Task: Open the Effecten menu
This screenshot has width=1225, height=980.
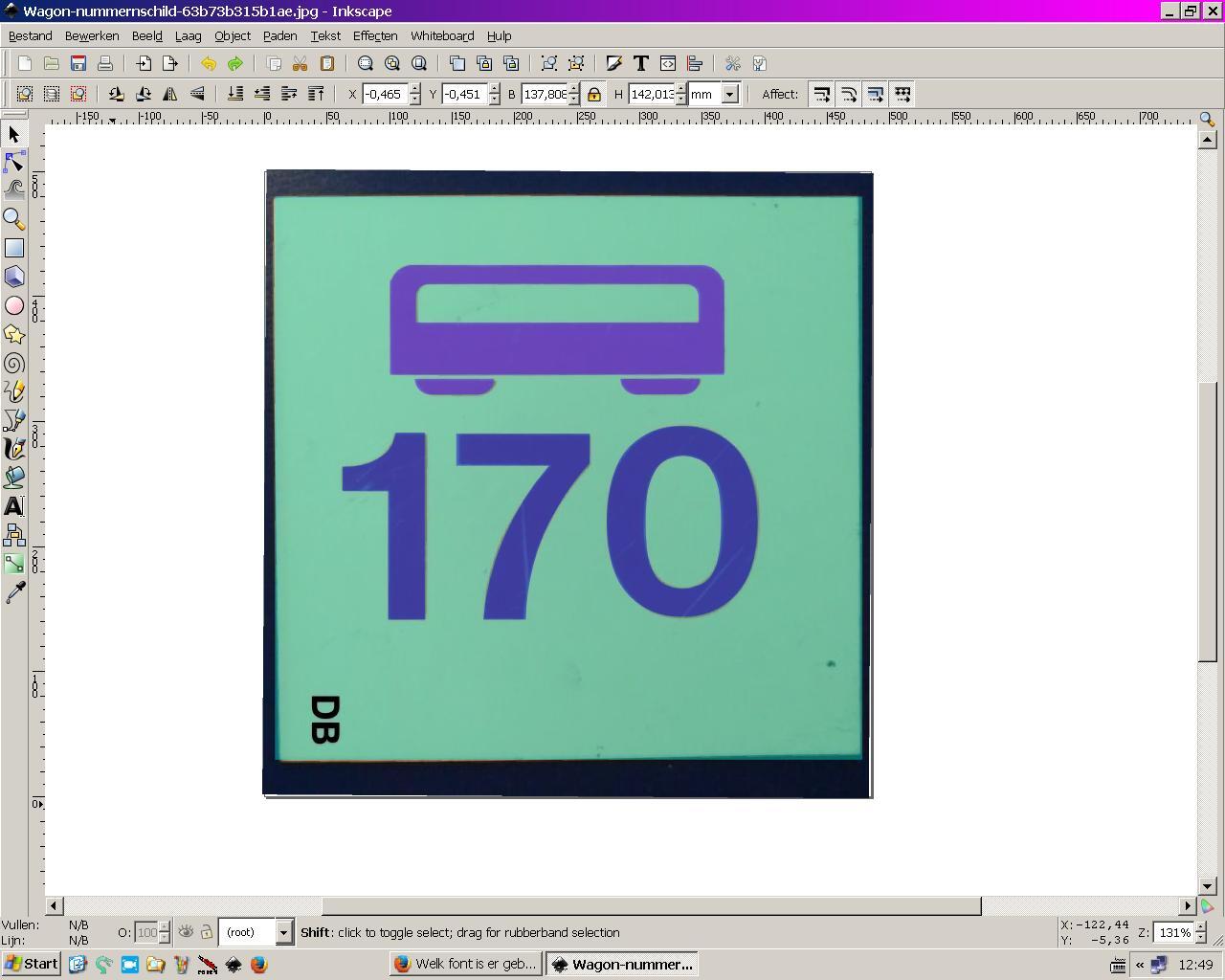Action: coord(375,36)
